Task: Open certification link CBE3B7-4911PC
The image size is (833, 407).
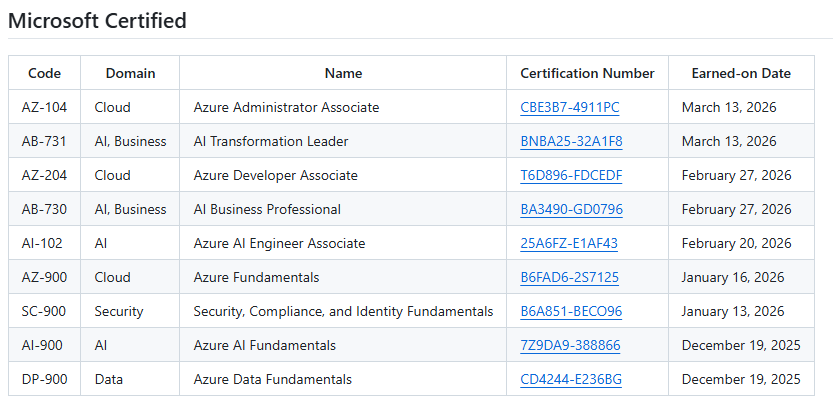Action: point(569,107)
